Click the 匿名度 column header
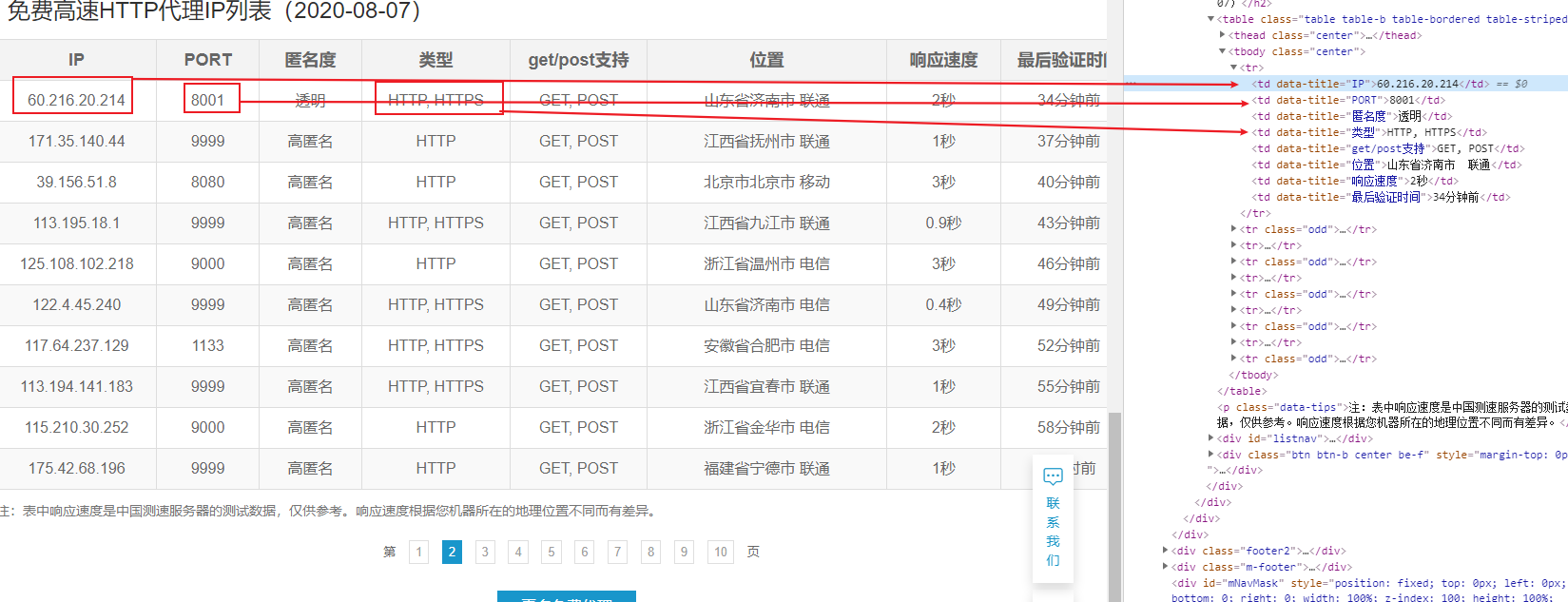 coord(310,60)
